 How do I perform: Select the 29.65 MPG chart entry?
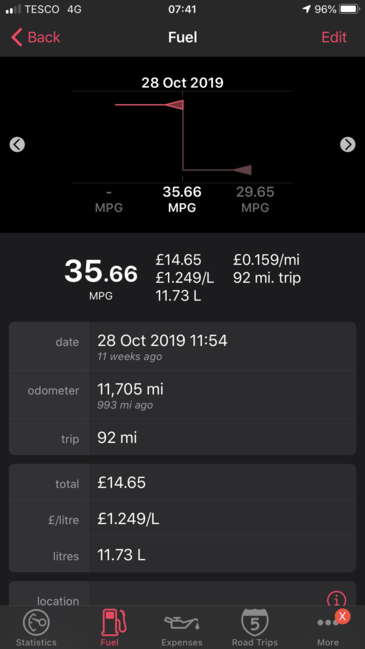(x=255, y=199)
